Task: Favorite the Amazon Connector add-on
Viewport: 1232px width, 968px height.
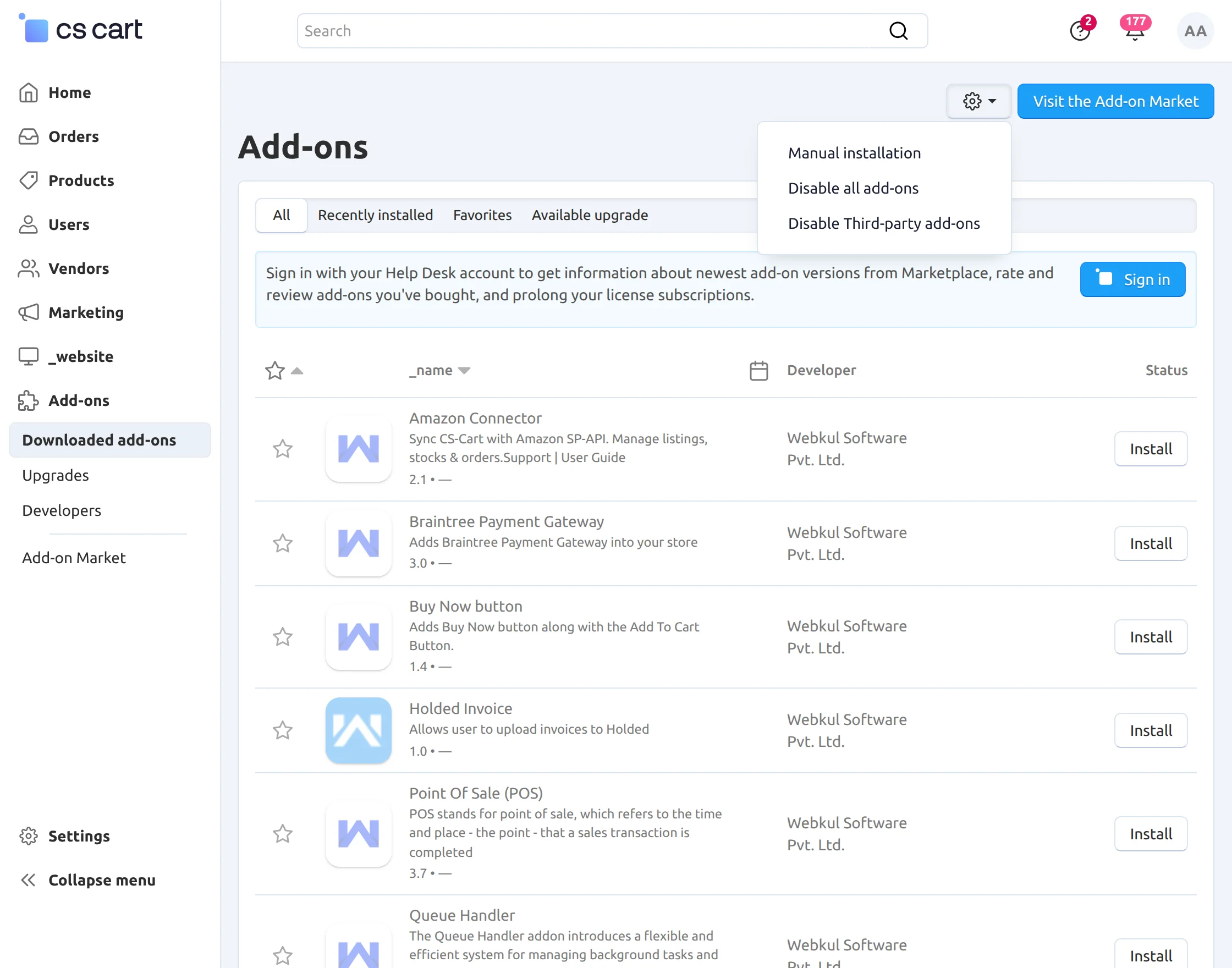Action: [283, 449]
